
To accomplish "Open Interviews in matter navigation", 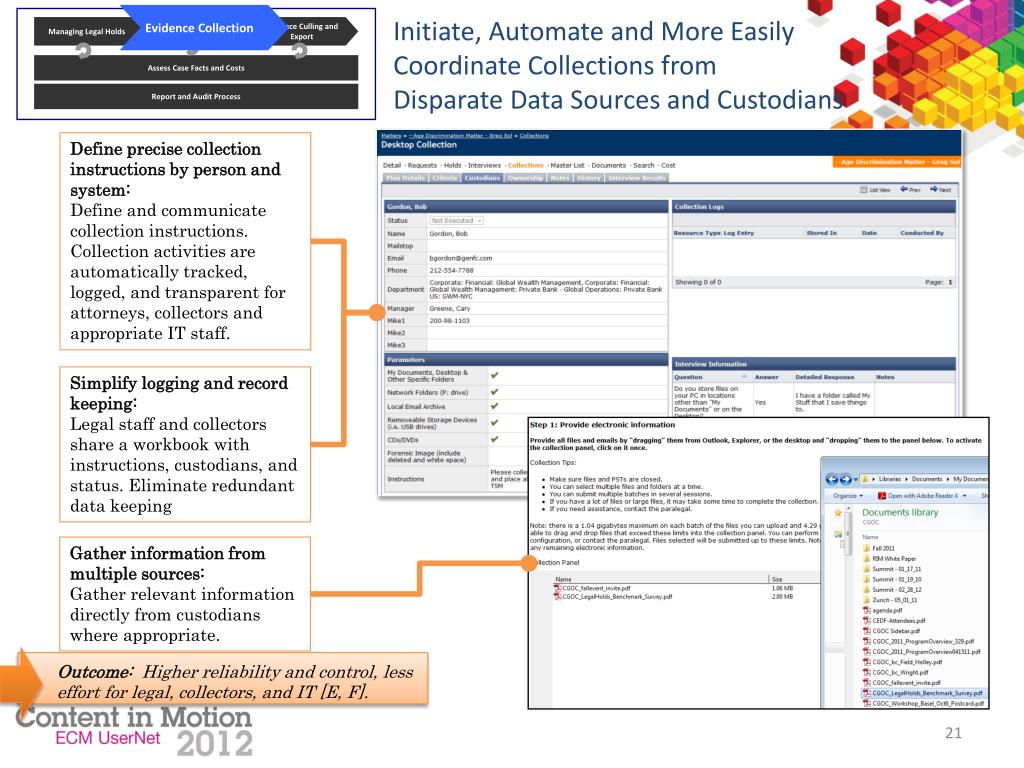I will click(x=484, y=165).
